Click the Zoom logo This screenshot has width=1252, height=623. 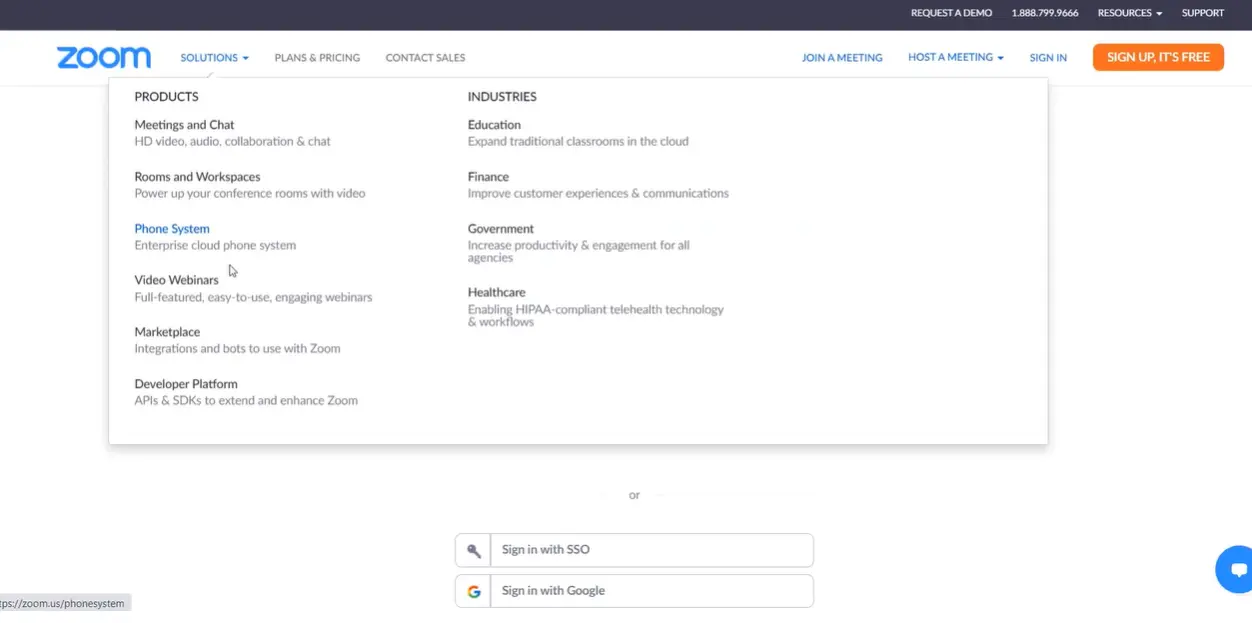104,58
